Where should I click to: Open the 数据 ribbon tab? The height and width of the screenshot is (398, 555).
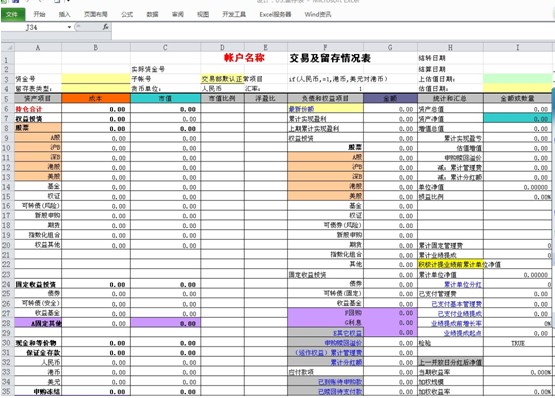[152, 15]
